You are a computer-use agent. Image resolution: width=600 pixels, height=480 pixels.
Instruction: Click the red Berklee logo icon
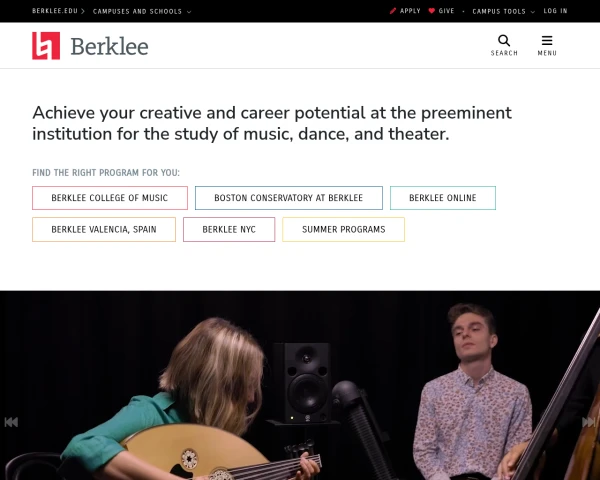point(46,46)
